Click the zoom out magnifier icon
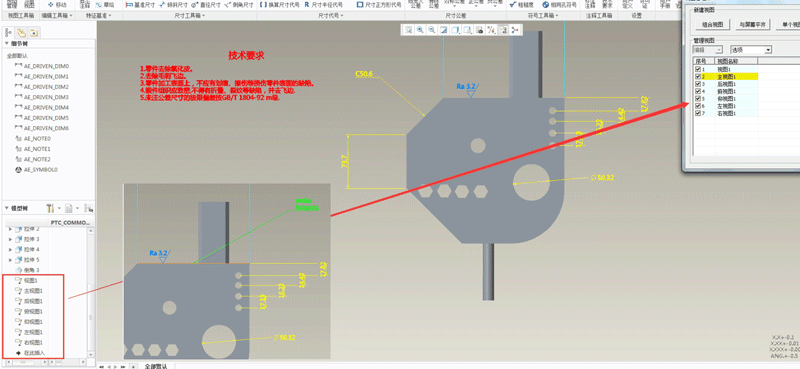The height and width of the screenshot is (369, 800). tap(432, 30)
